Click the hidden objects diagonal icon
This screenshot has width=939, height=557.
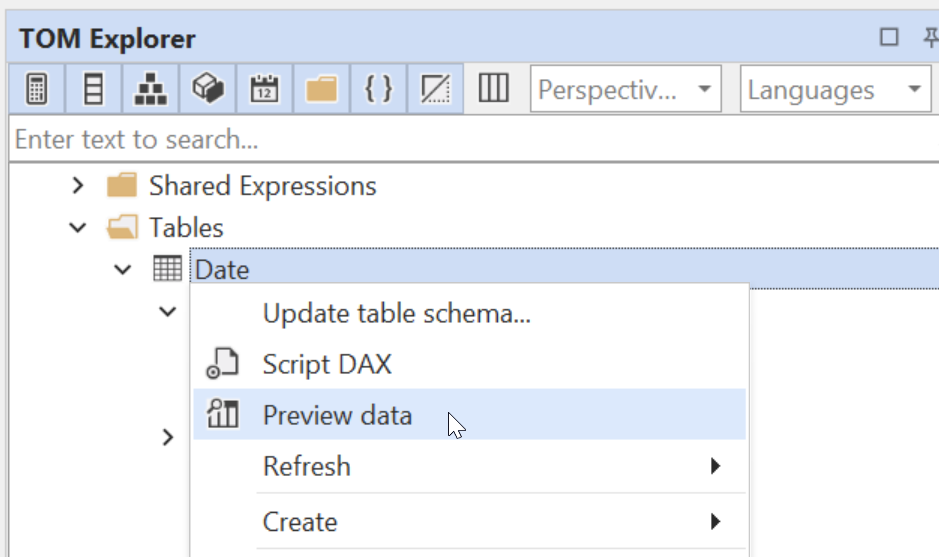(x=435, y=90)
